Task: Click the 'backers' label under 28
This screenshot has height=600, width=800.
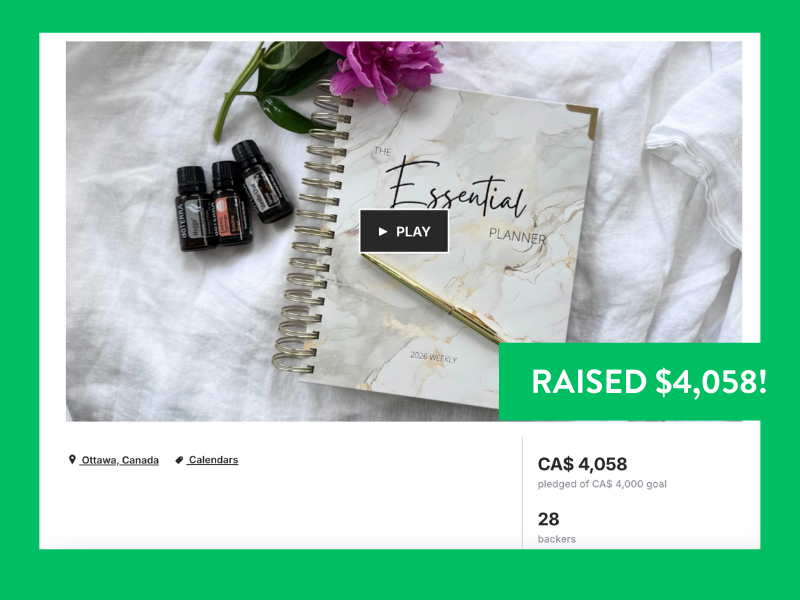Action: point(557,539)
